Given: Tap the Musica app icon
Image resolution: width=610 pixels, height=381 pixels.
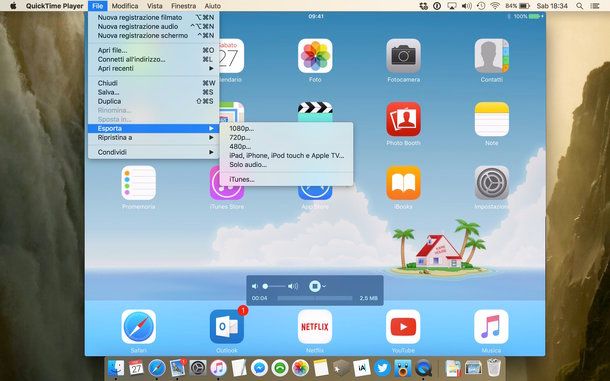Looking at the screenshot, I should click(492, 327).
